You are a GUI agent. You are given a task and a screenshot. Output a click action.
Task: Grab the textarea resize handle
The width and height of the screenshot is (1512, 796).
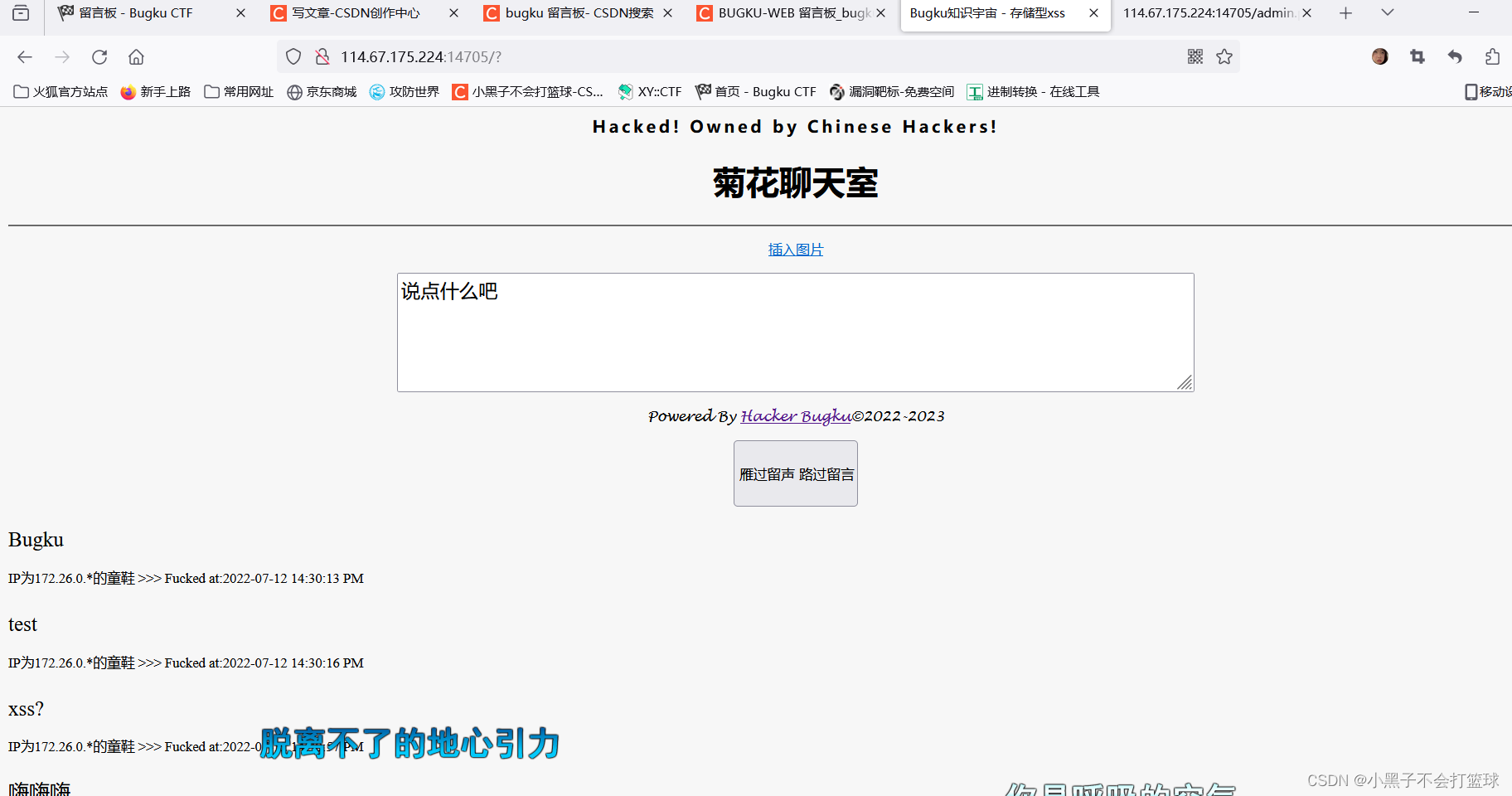tap(1185, 383)
